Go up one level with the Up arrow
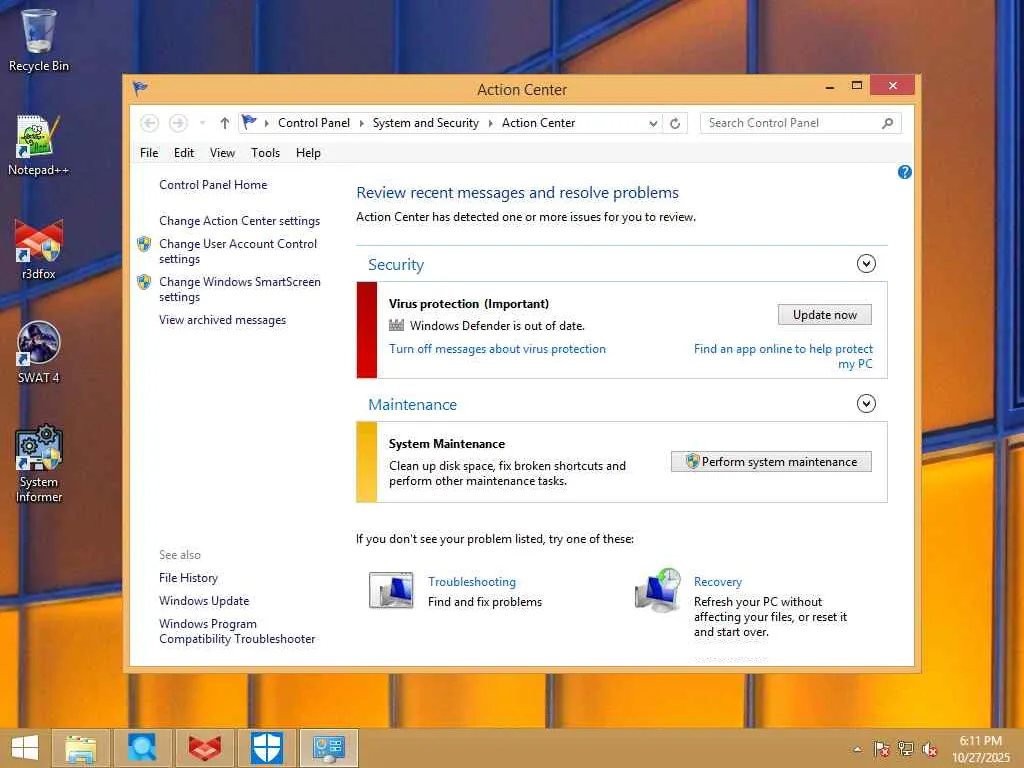This screenshot has height=768, width=1024. coord(225,123)
